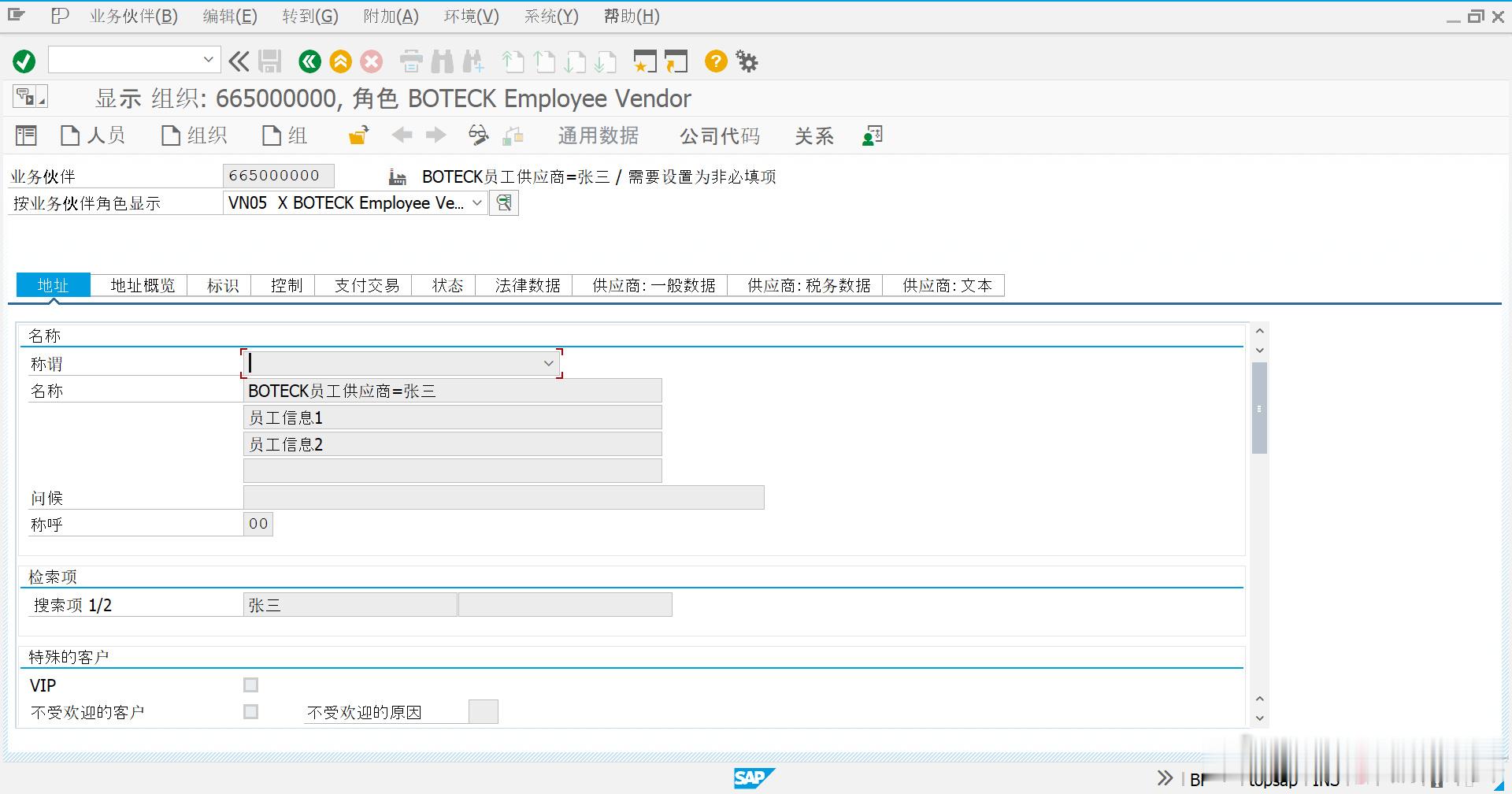Go to Next Page icon
Image resolution: width=1512 pixels, height=794 pixels.
pyautogui.click(x=575, y=61)
